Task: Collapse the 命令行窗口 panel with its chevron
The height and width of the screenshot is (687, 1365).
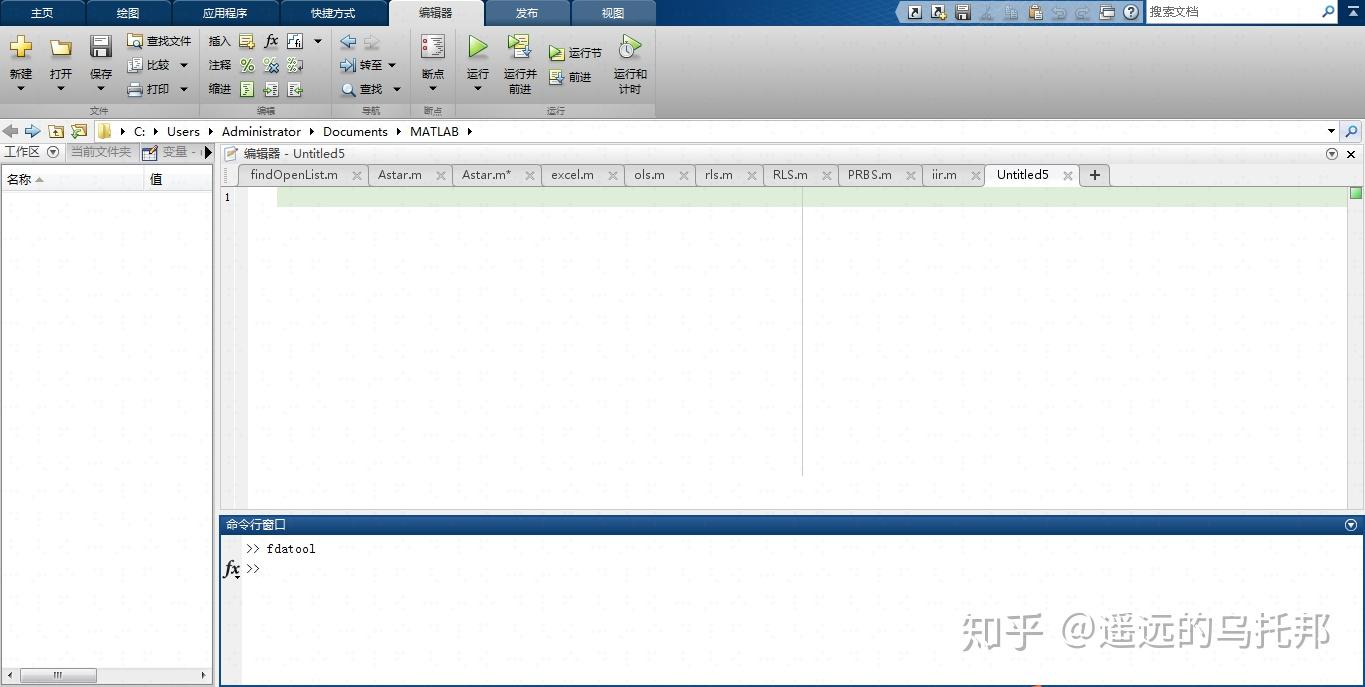Action: point(1349,524)
